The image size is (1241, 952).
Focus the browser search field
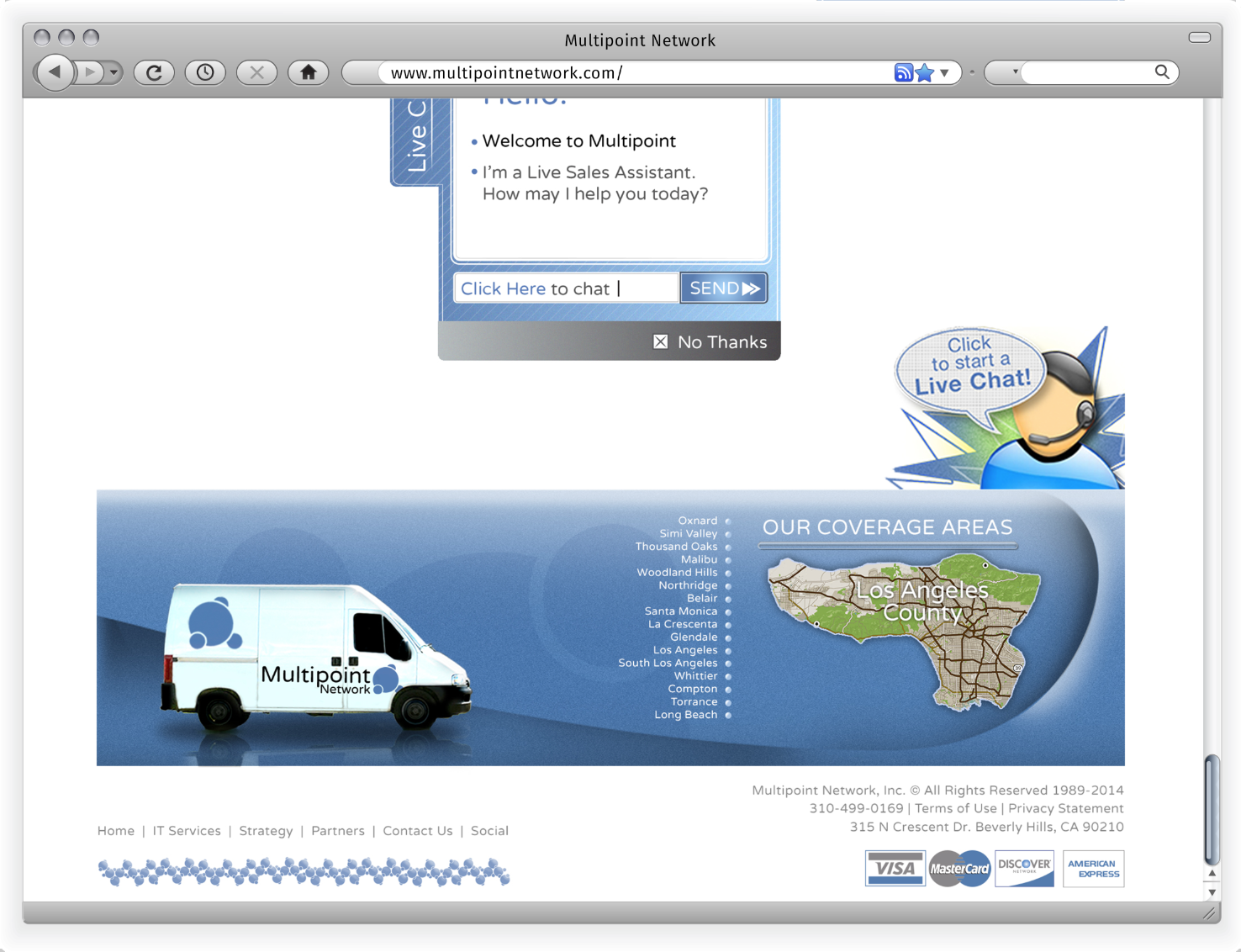click(1086, 72)
